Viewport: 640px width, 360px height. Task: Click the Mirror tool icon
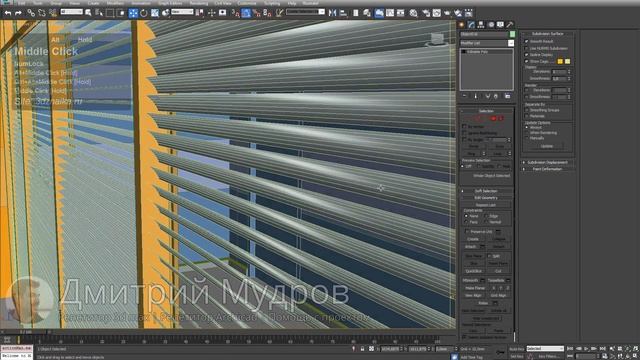pyautogui.click(x=333, y=13)
